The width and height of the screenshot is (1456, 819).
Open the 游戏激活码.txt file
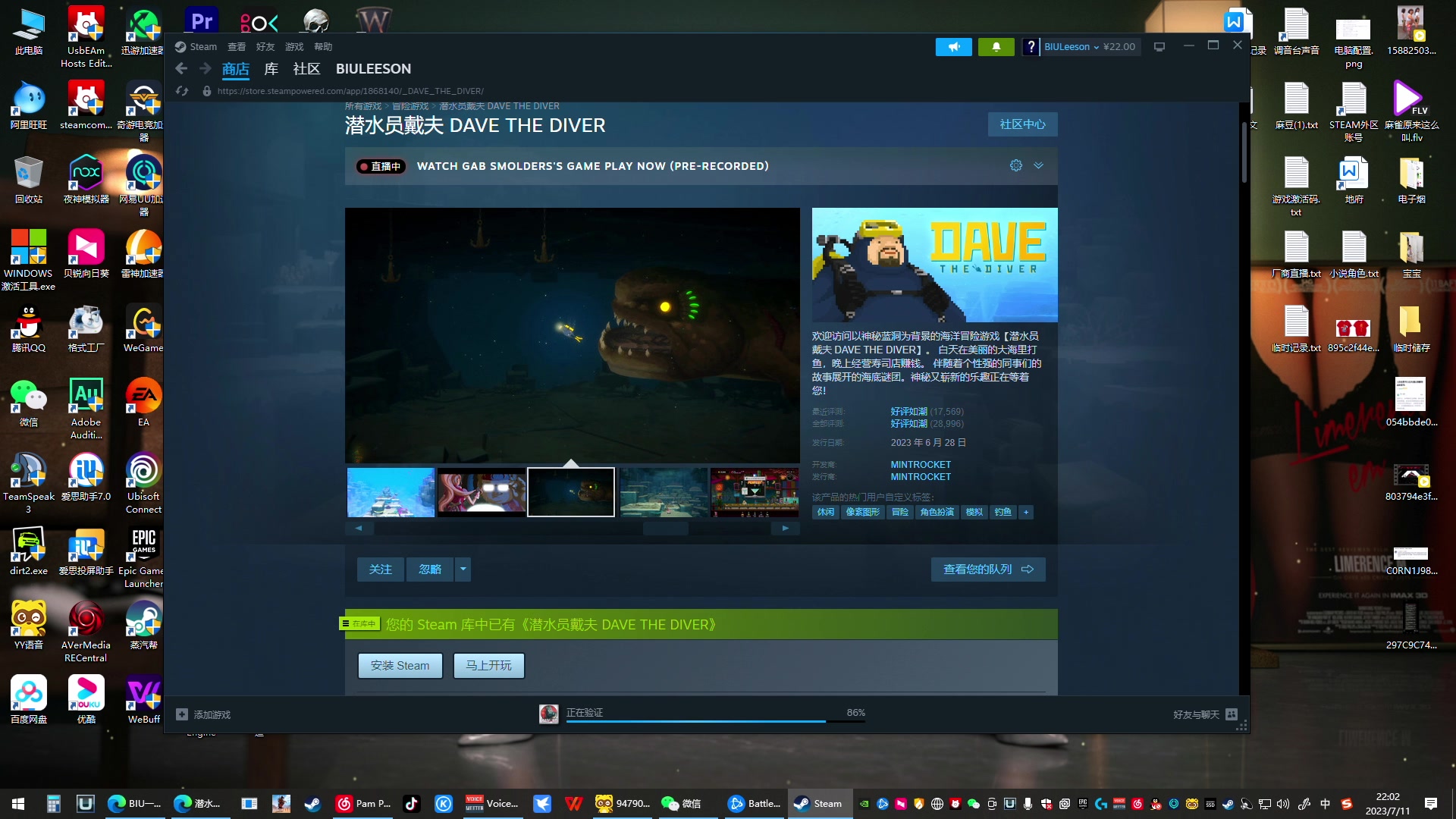pos(1296,187)
